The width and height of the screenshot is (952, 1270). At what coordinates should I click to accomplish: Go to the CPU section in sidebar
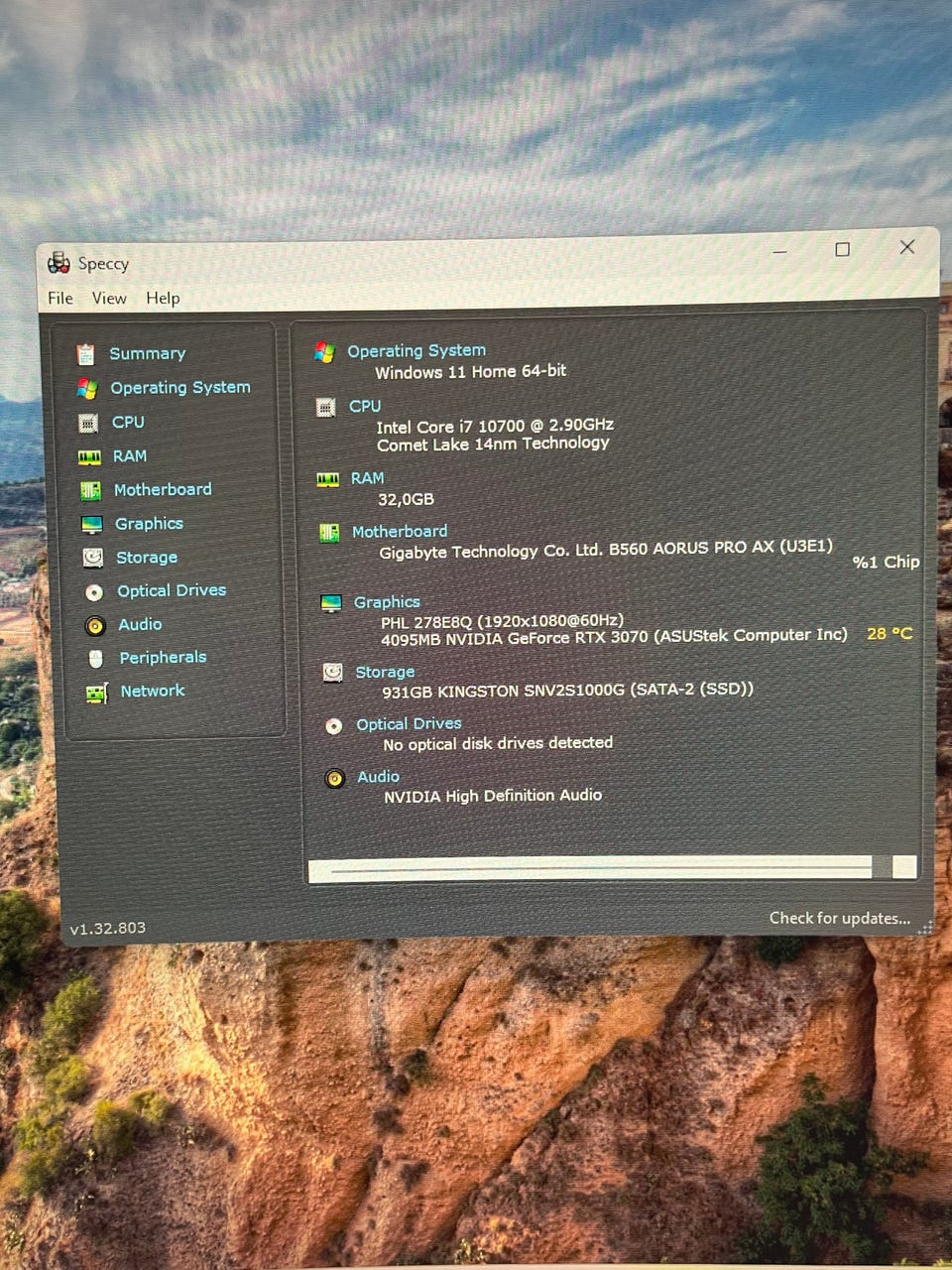[128, 422]
